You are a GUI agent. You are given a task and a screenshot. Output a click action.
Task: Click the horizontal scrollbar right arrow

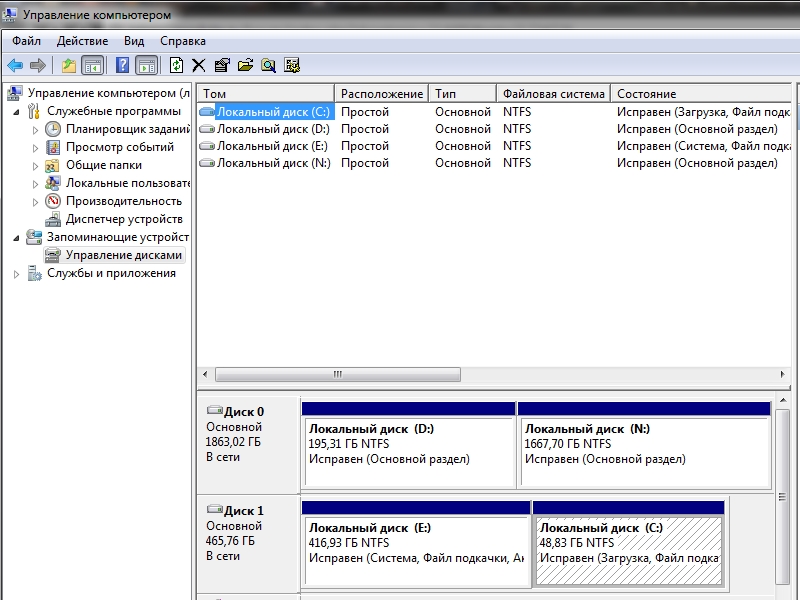pos(782,374)
